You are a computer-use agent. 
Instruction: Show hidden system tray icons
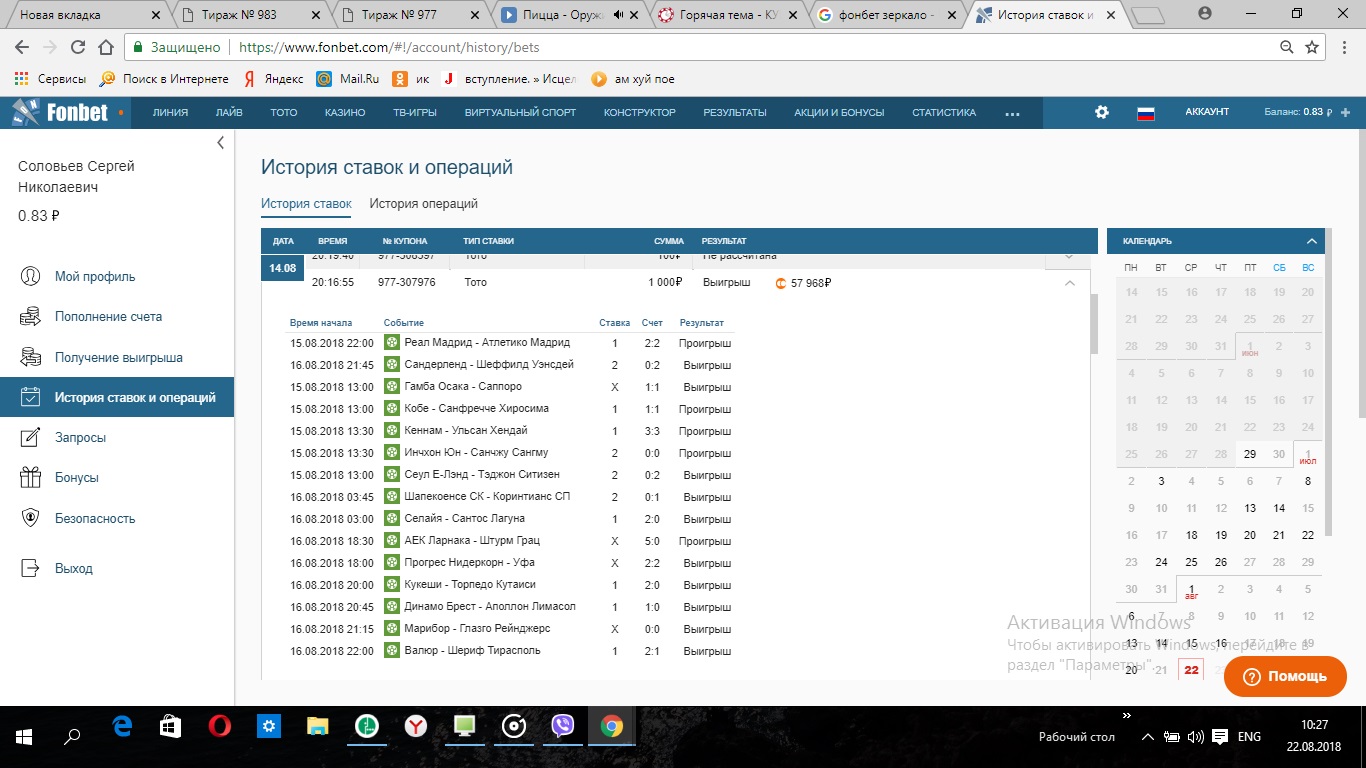coord(1146,737)
